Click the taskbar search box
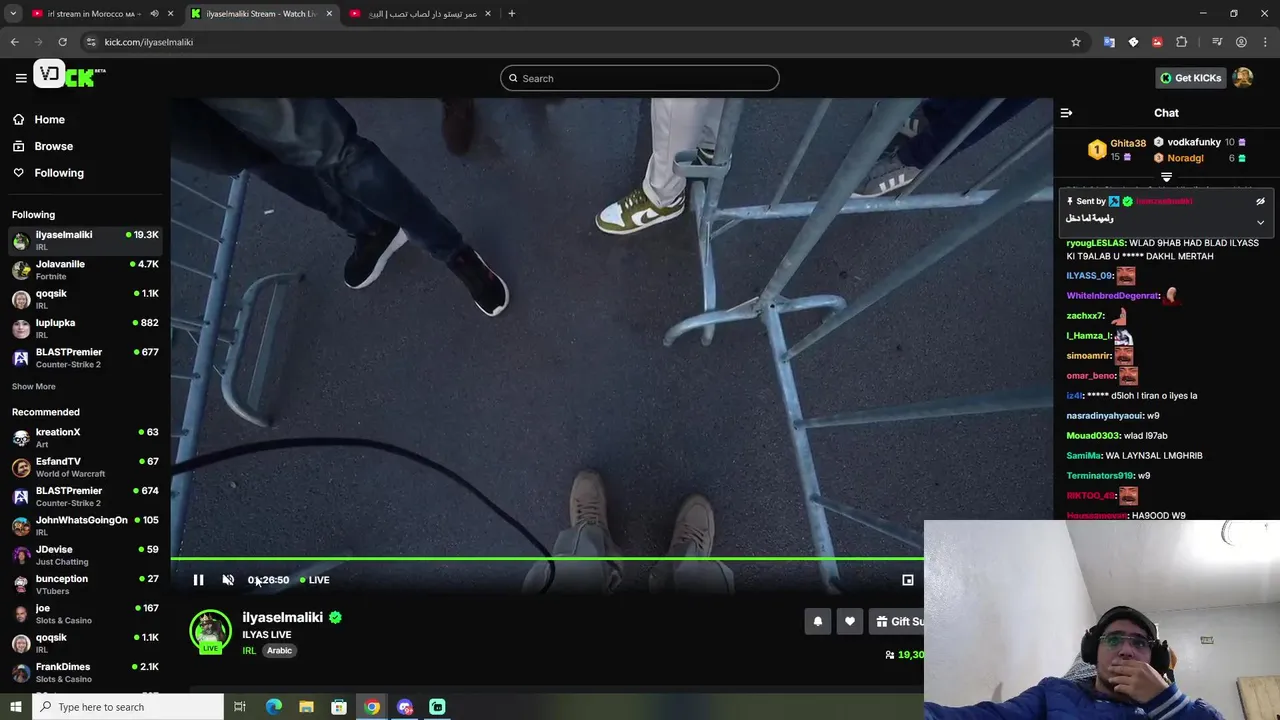 coord(127,707)
